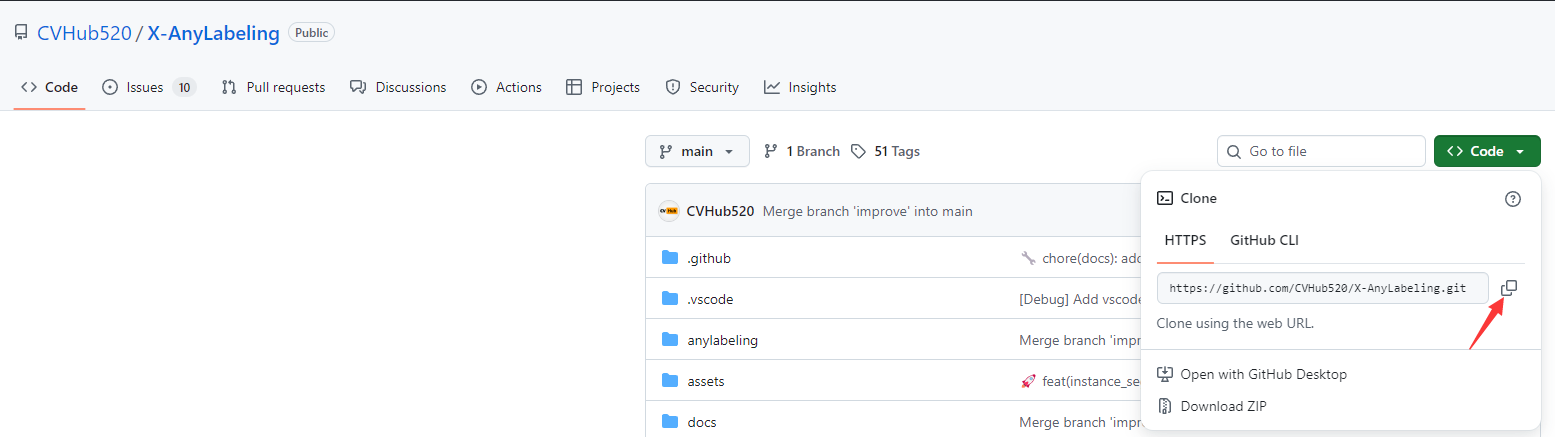Click the Pull requests branch icon

point(229,87)
